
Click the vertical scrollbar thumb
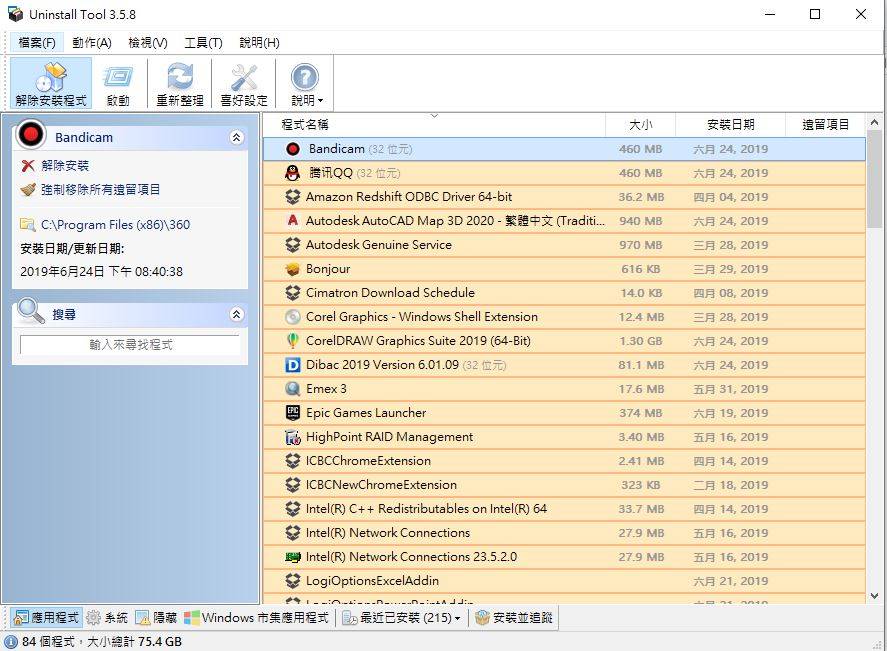[x=875, y=179]
